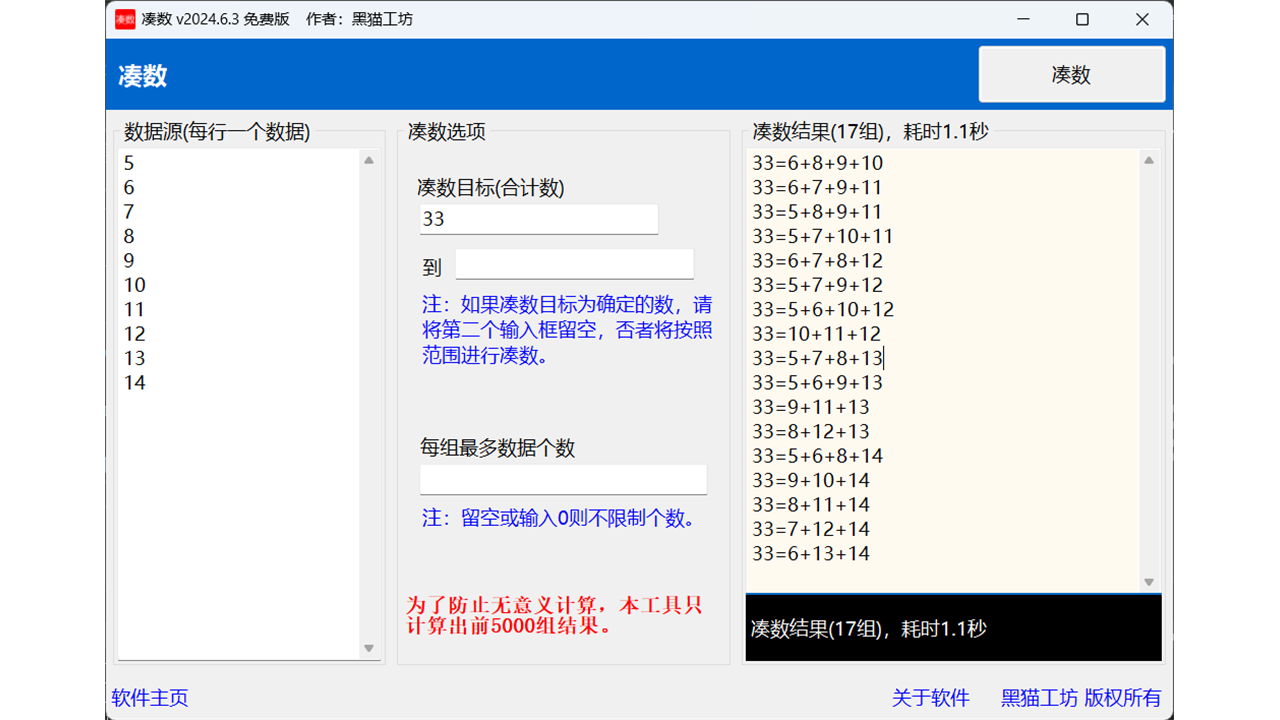This screenshot has height=720, width=1280.
Task: Click results list scroll down arrow
Action: tap(1149, 582)
